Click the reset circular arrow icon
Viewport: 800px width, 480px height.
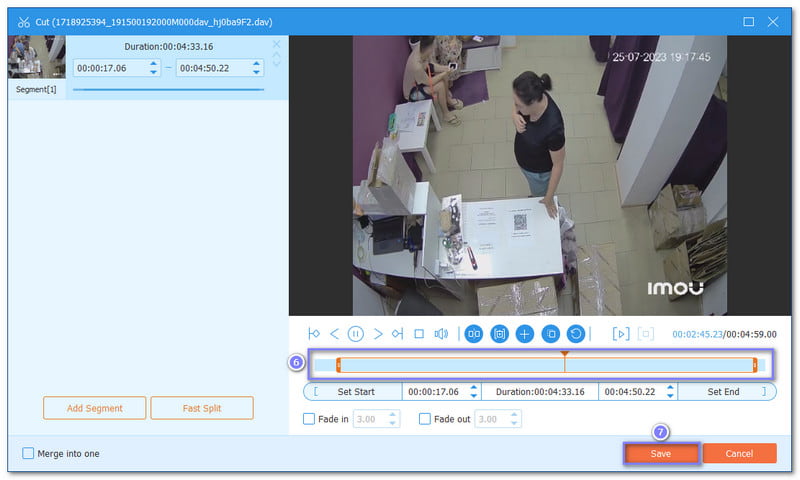tap(576, 334)
